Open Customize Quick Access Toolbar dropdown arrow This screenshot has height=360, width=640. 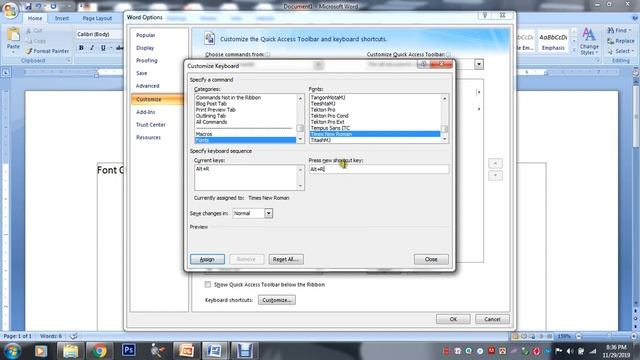coord(479,64)
